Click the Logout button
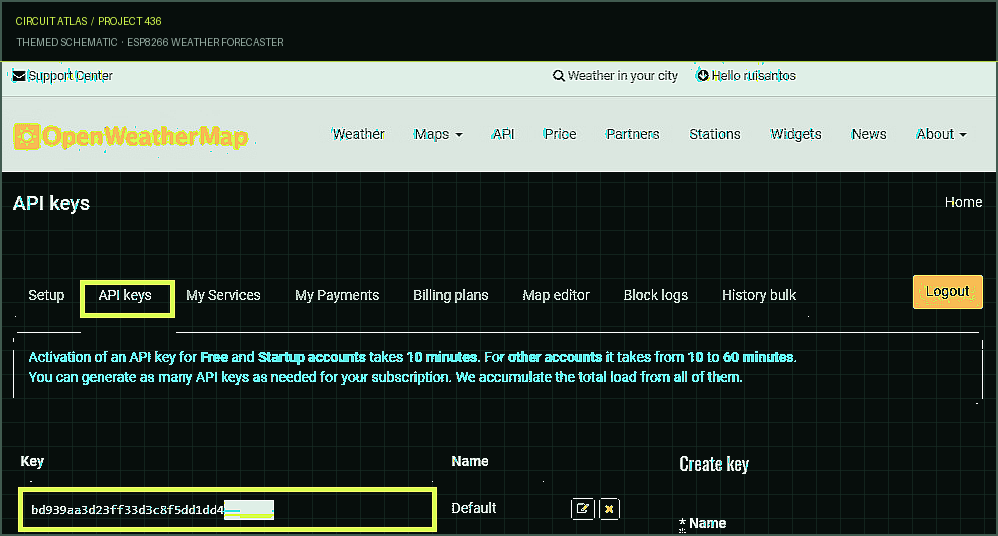998x536 pixels. click(x=948, y=292)
